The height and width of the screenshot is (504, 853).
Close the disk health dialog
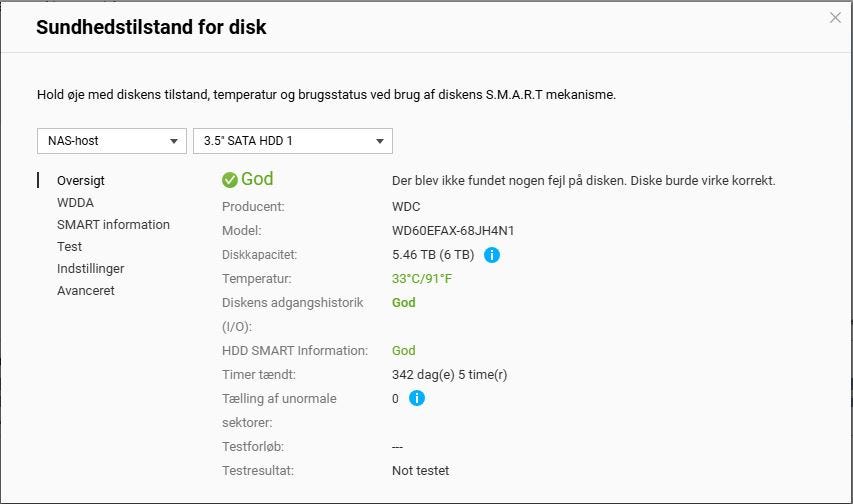[835, 18]
